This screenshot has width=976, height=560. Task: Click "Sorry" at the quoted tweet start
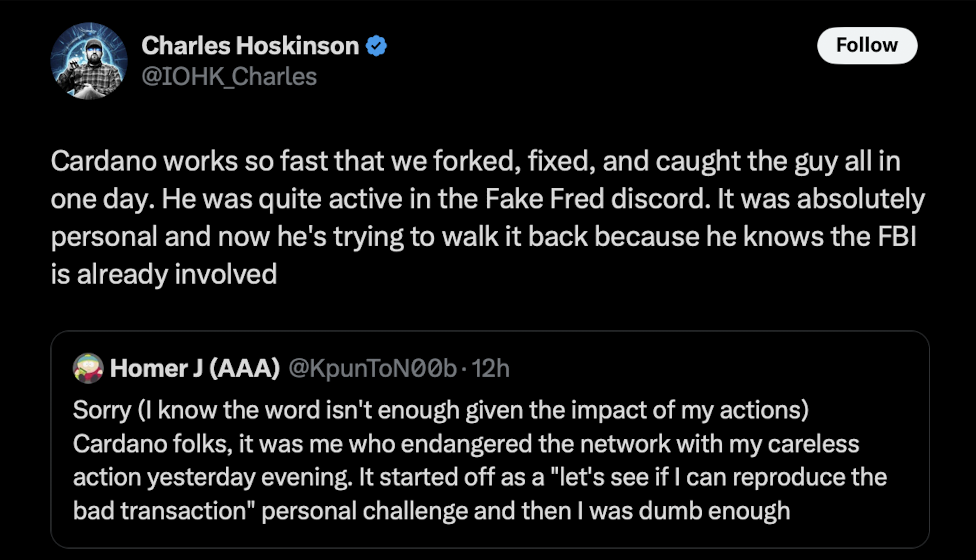click(x=101, y=411)
